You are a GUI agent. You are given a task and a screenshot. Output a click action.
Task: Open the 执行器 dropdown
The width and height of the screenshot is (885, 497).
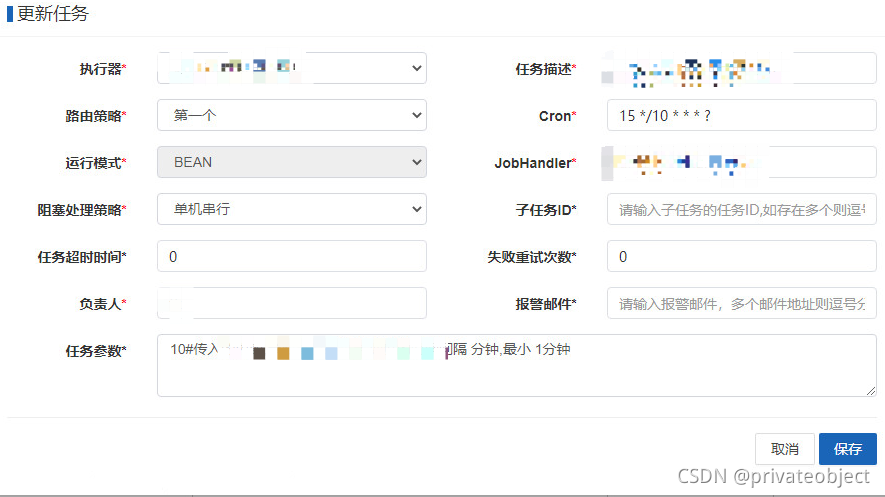292,68
